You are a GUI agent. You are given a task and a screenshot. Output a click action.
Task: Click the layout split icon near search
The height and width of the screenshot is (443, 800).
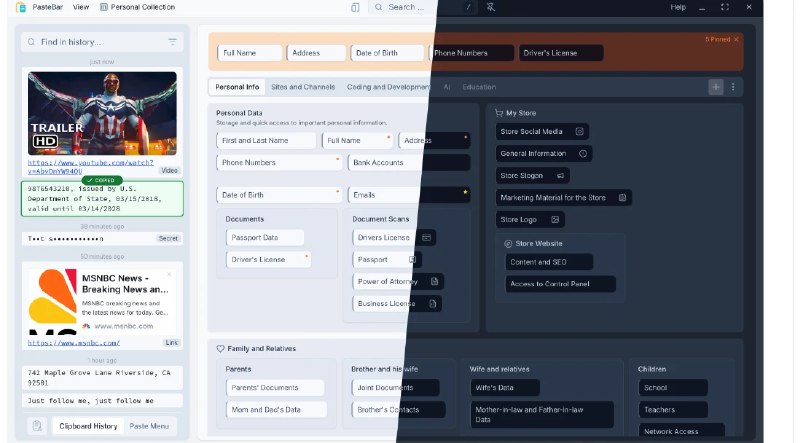tap(356, 7)
